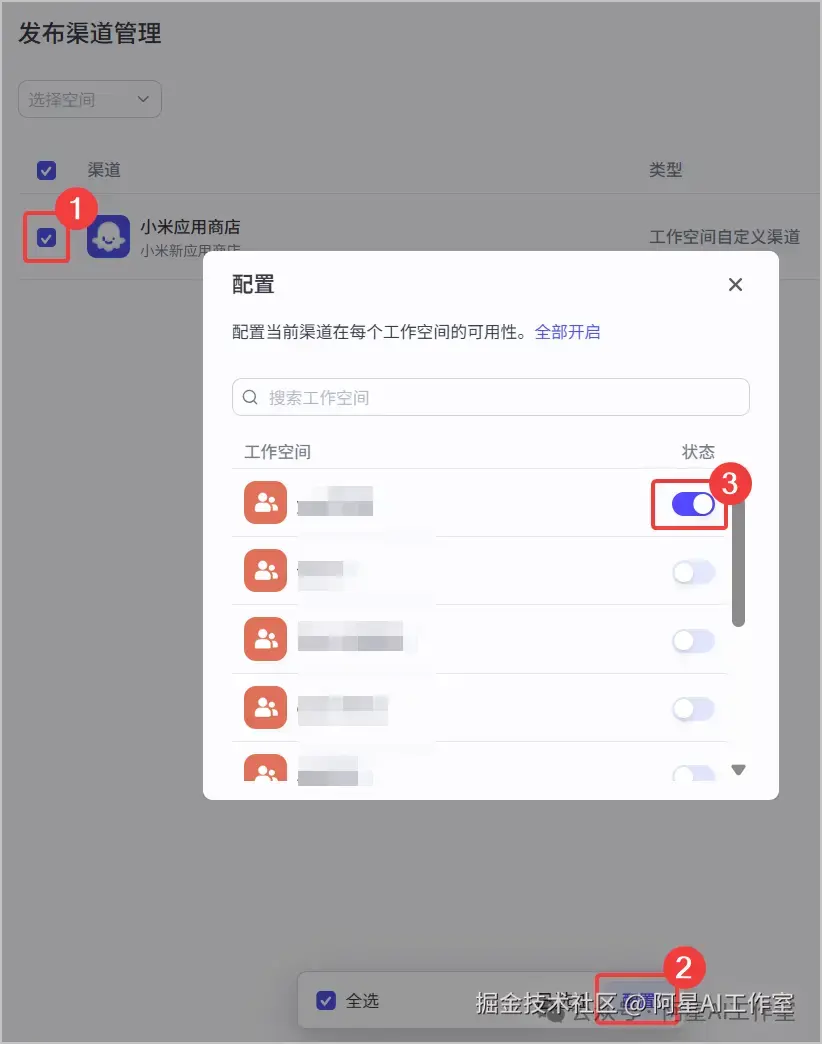This screenshot has width=822, height=1044.
Task: Uncheck the 小米应用商店 channel checkbox
Action: click(46, 238)
